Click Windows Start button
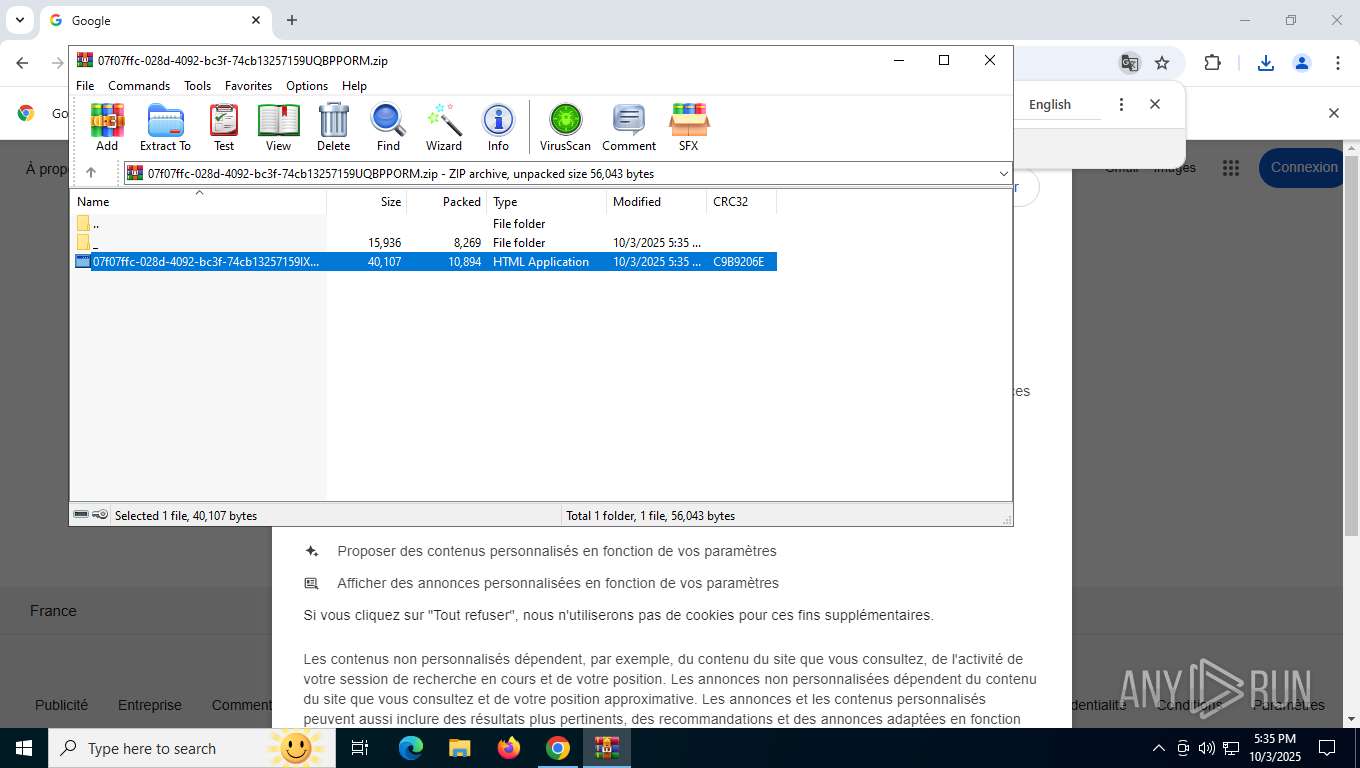 click(x=24, y=748)
